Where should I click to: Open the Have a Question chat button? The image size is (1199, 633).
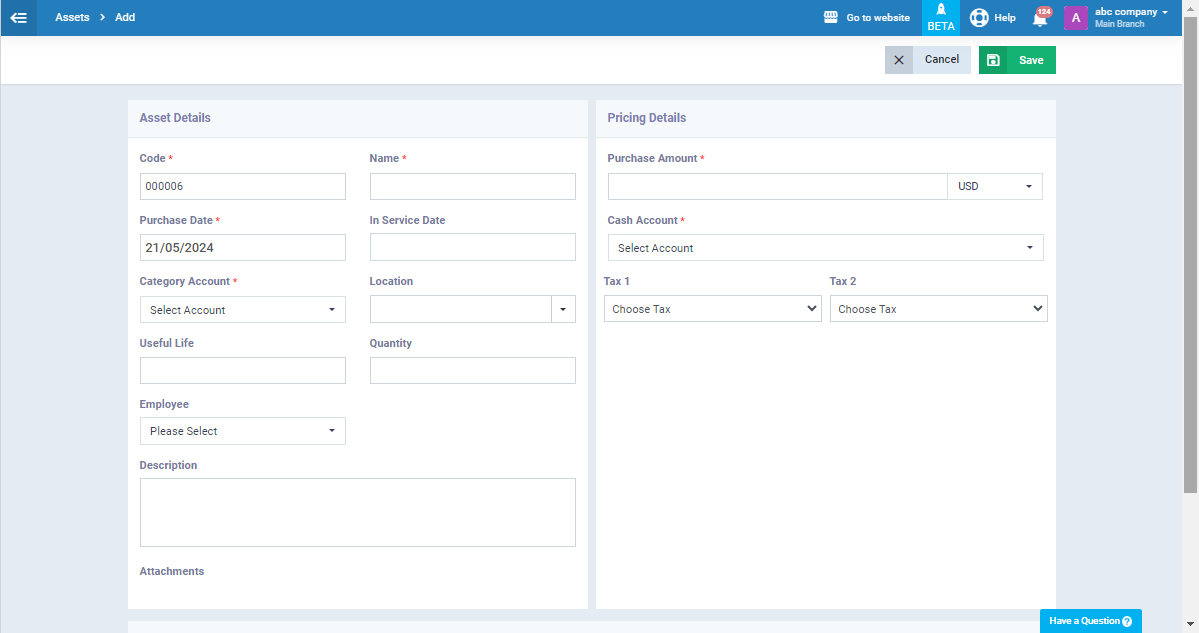tap(1090, 621)
